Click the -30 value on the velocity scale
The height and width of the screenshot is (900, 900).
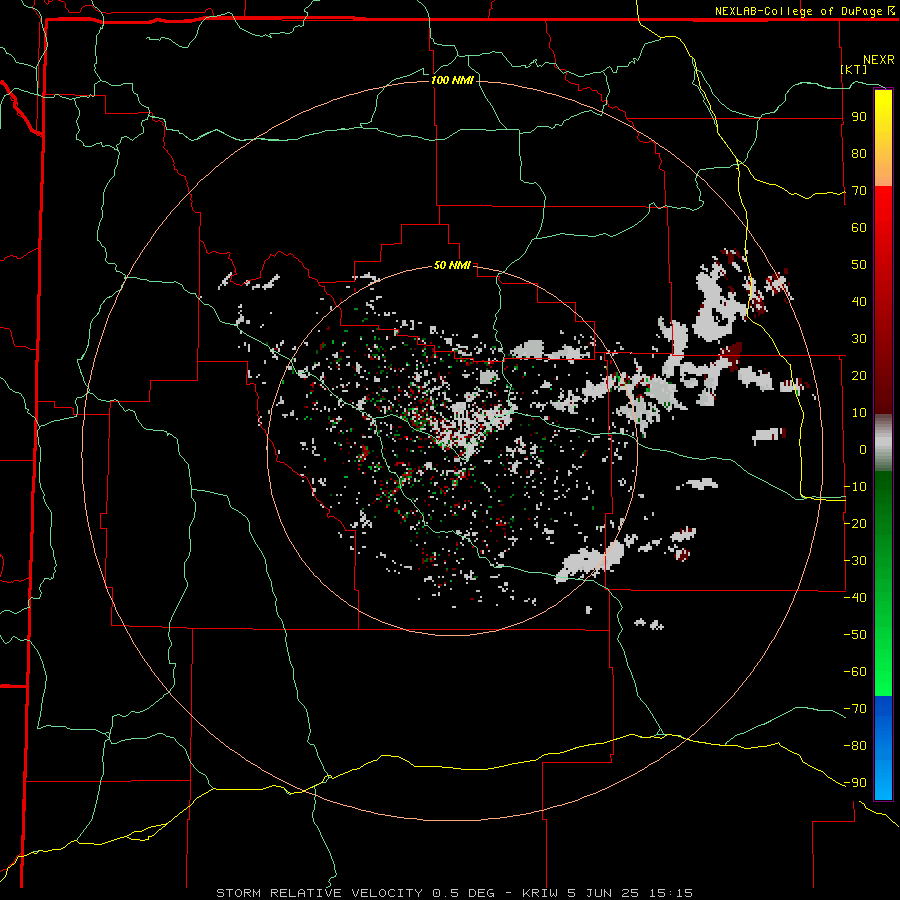855,560
